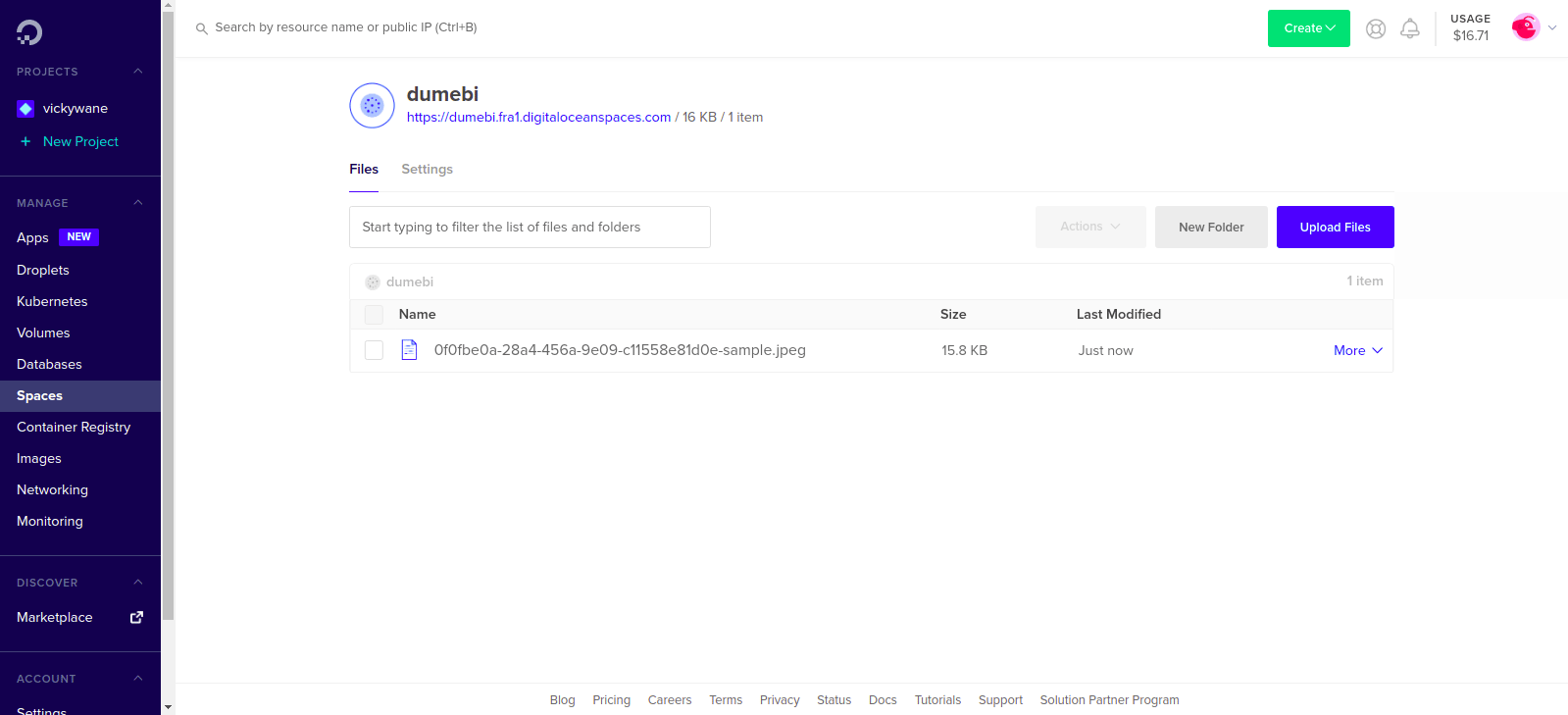1568x715 pixels.
Task: Click the New Folder button
Action: (1211, 227)
